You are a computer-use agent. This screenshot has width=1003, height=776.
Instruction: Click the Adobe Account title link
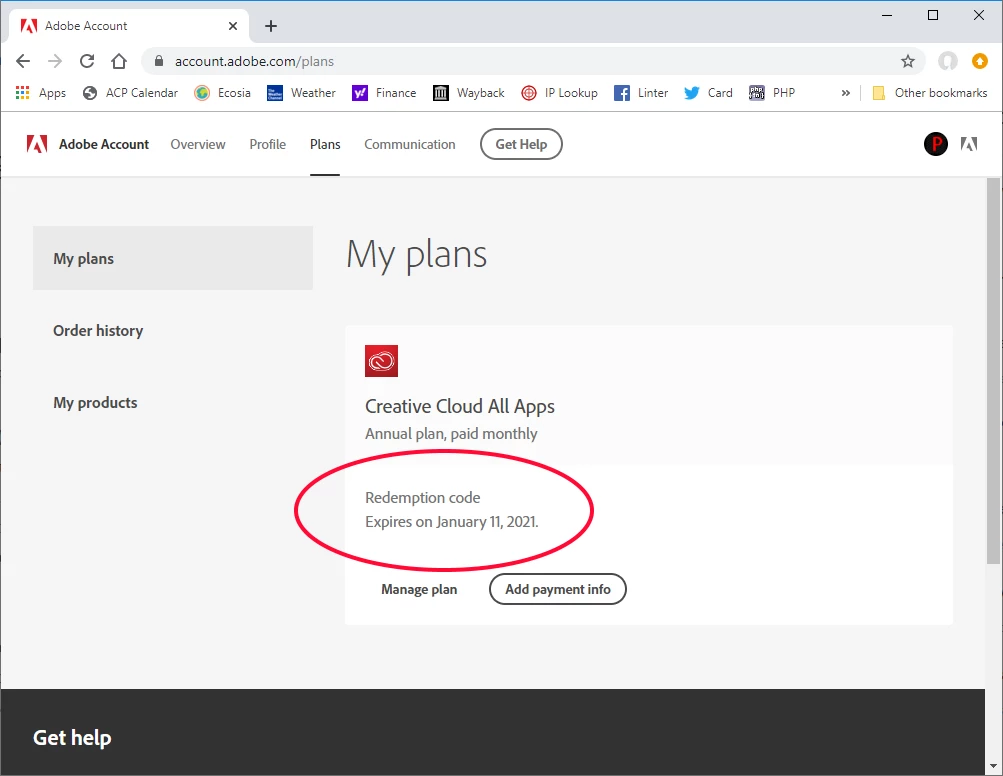[x=104, y=145]
